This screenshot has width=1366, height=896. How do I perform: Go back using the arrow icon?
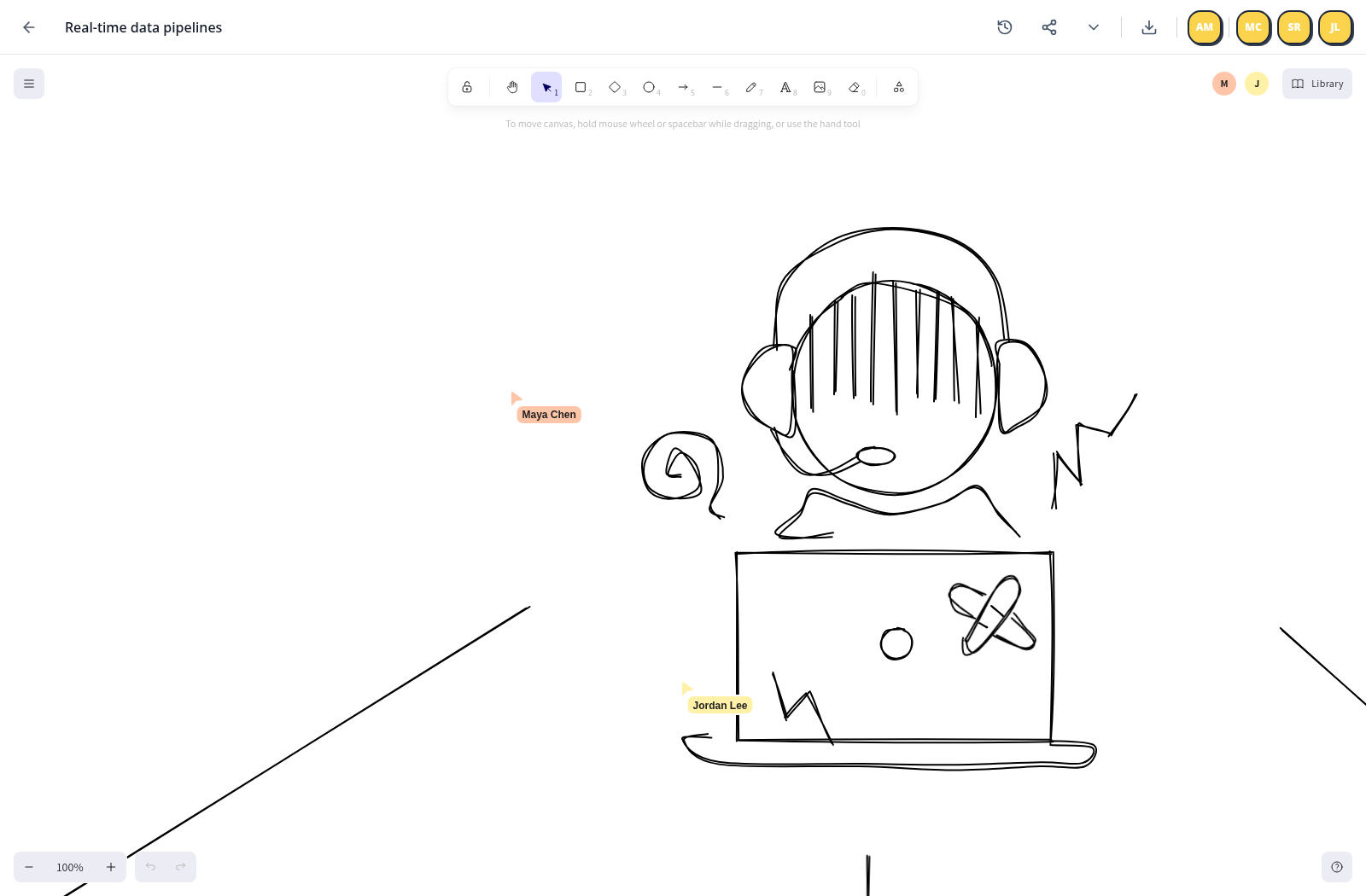29,27
